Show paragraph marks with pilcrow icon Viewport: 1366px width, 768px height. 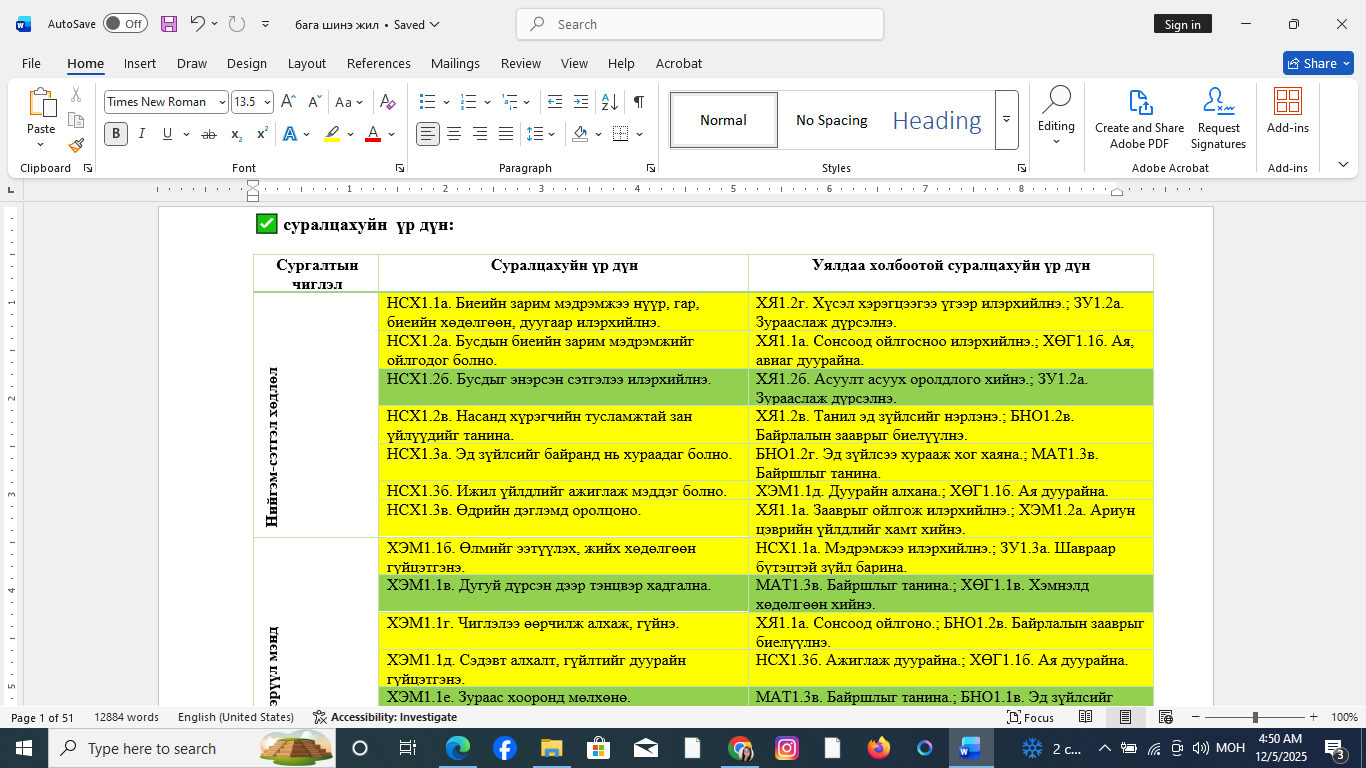click(638, 102)
